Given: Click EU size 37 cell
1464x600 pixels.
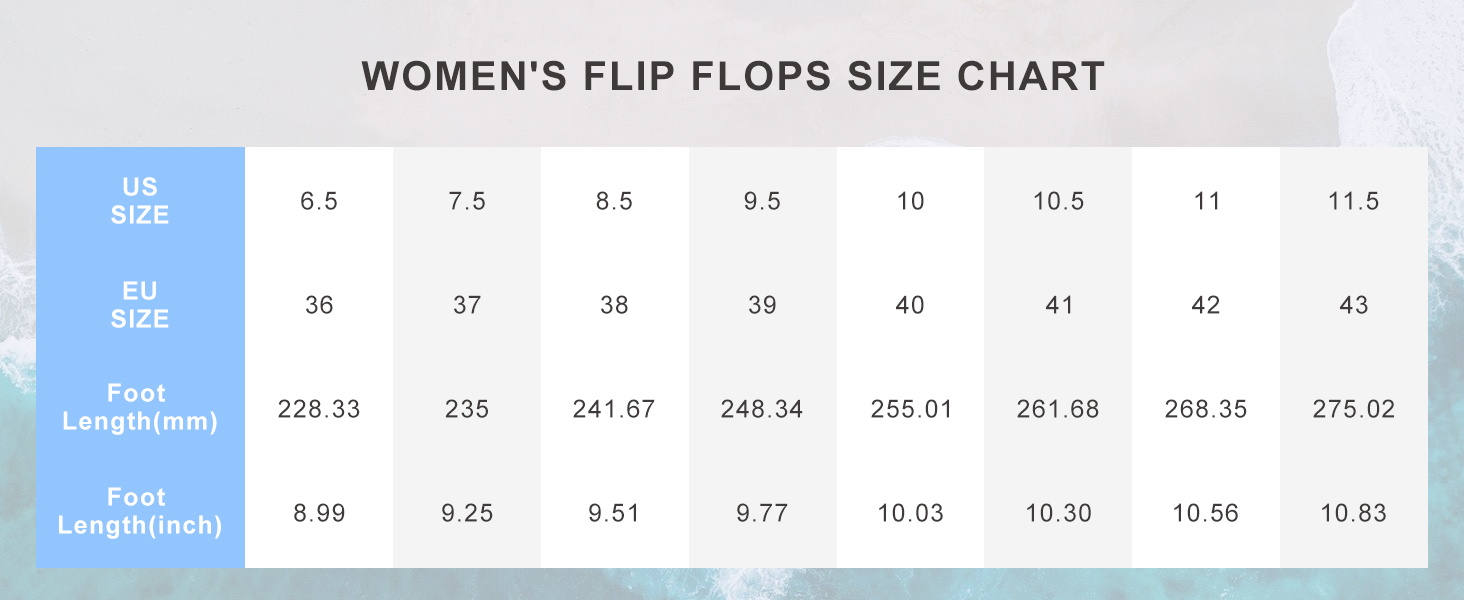Looking at the screenshot, I should pos(467,305).
